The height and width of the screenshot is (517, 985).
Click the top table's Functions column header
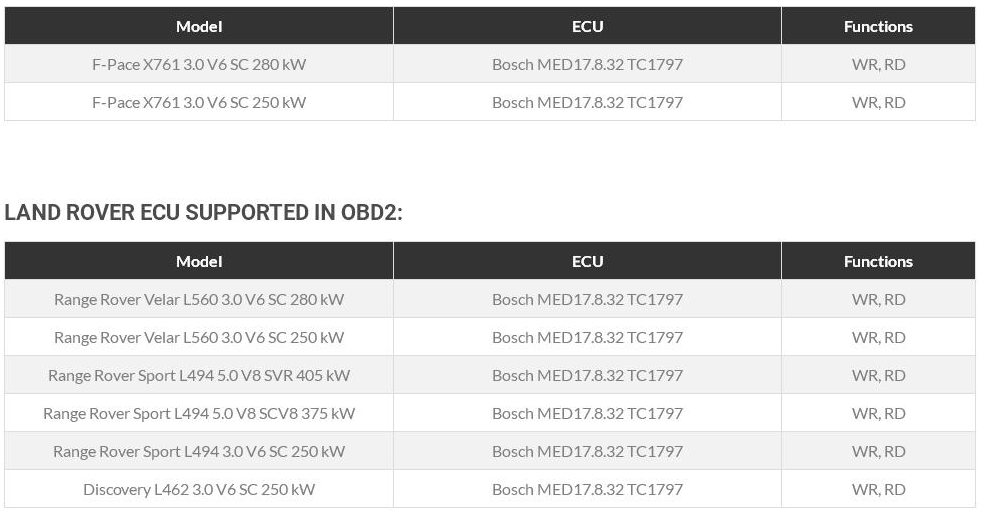coord(878,26)
